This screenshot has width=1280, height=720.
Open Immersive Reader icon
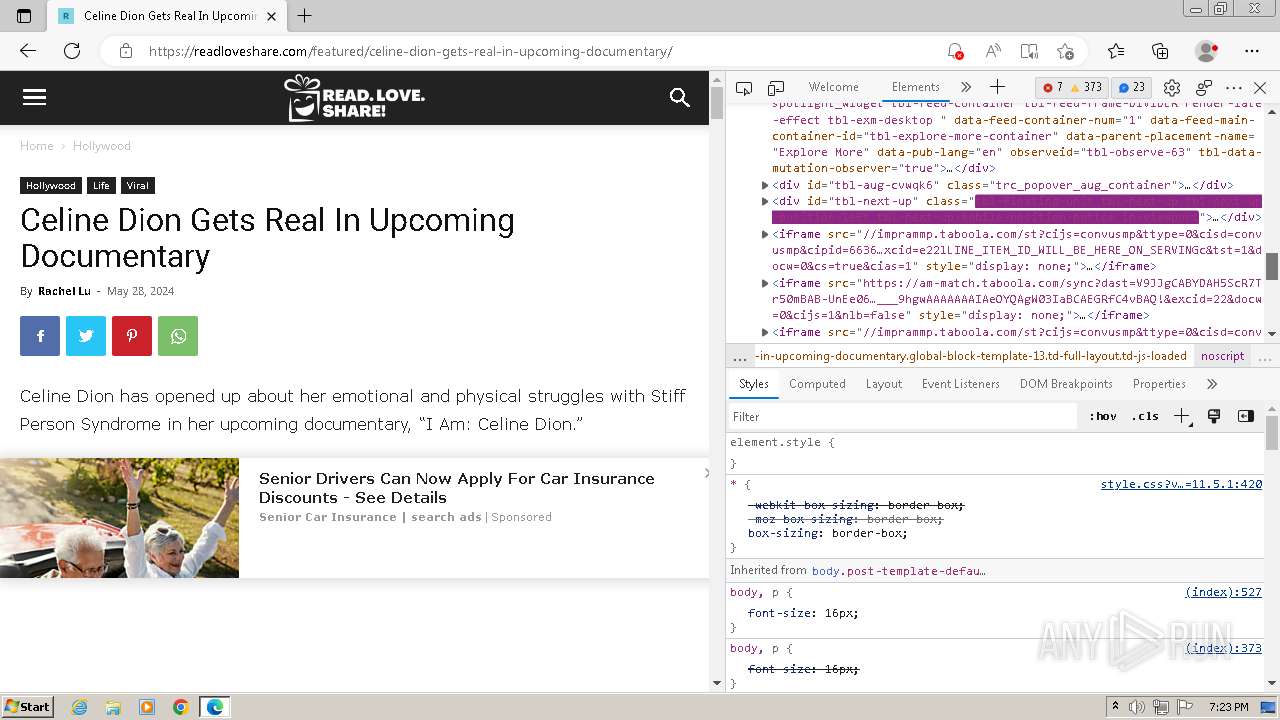click(1029, 51)
